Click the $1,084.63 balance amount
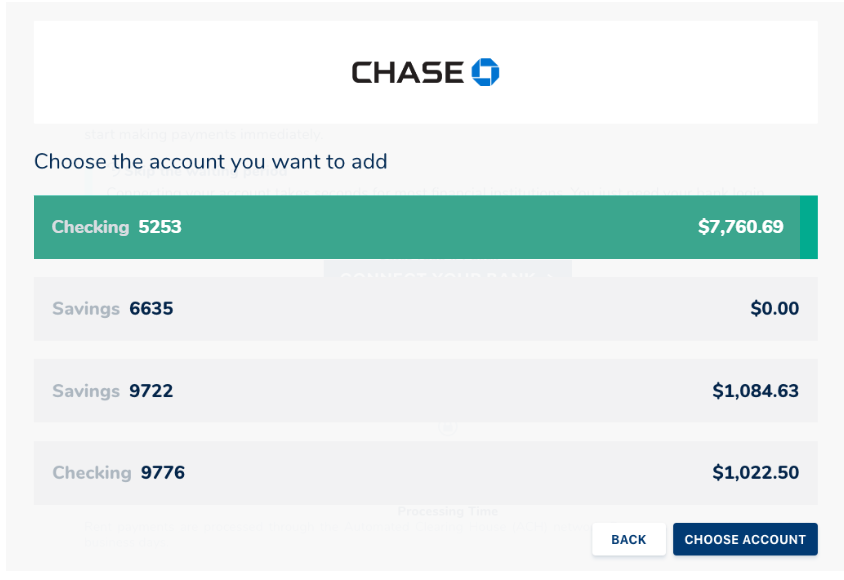This screenshot has height=580, width=844. coord(756,391)
